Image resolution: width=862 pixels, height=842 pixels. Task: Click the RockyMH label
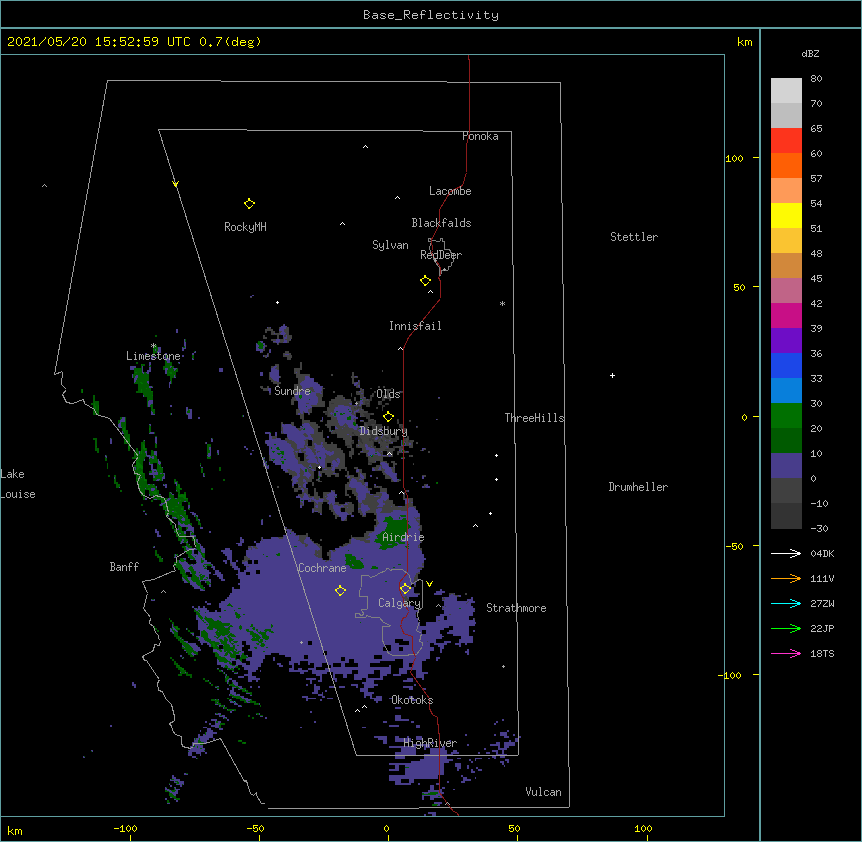tap(245, 227)
